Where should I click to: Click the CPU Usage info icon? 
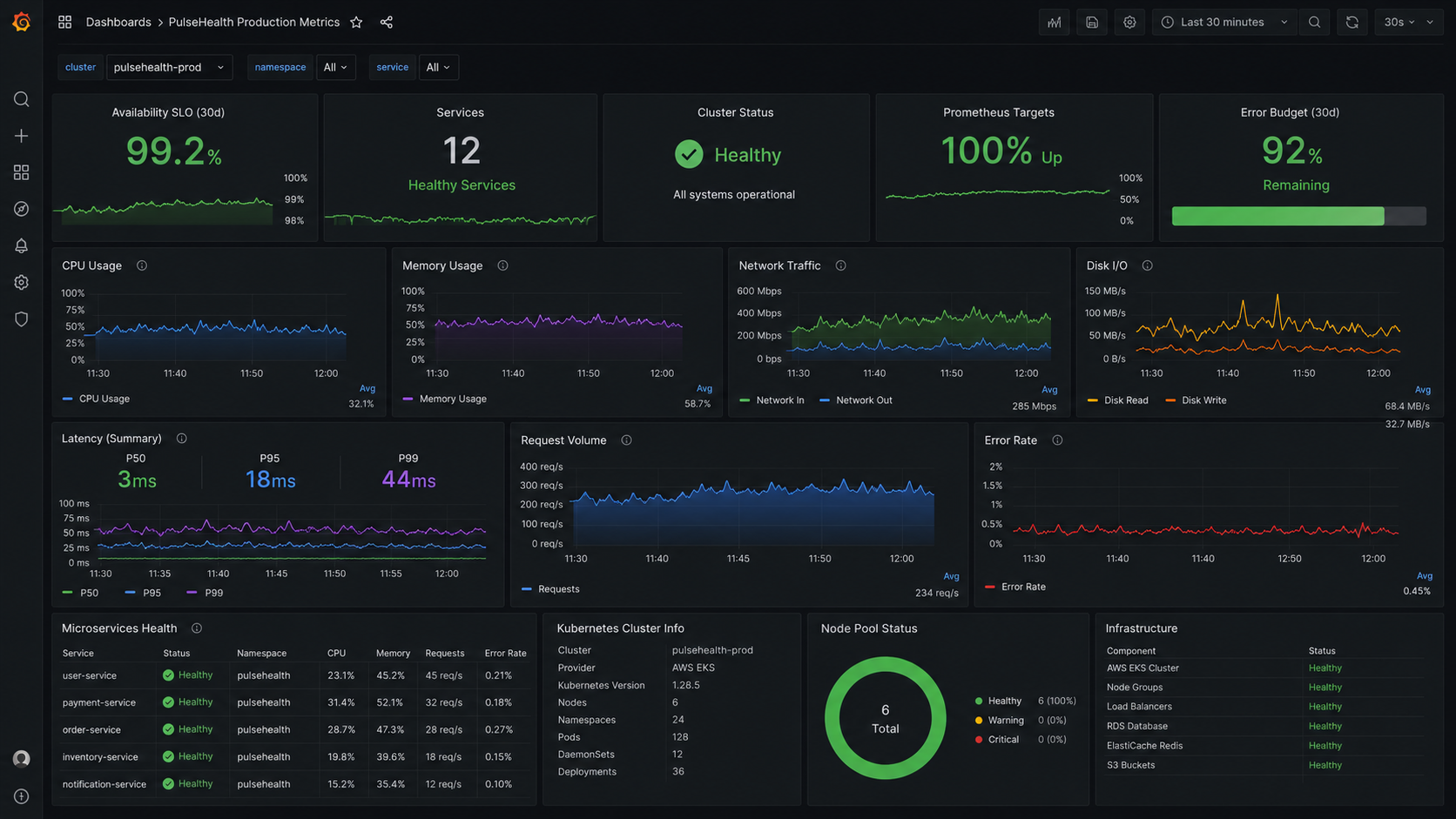[142, 265]
